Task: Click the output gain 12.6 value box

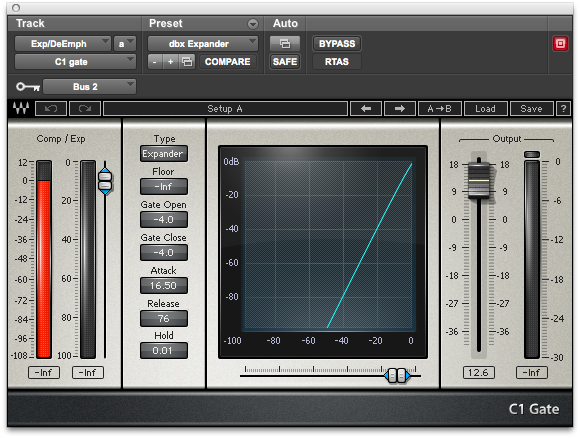Action: point(479,373)
